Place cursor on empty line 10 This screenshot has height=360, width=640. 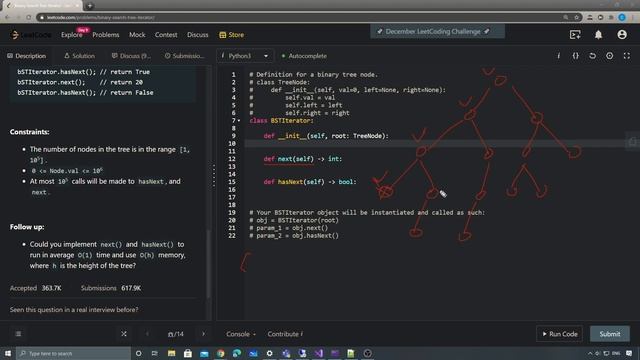pos(437,144)
